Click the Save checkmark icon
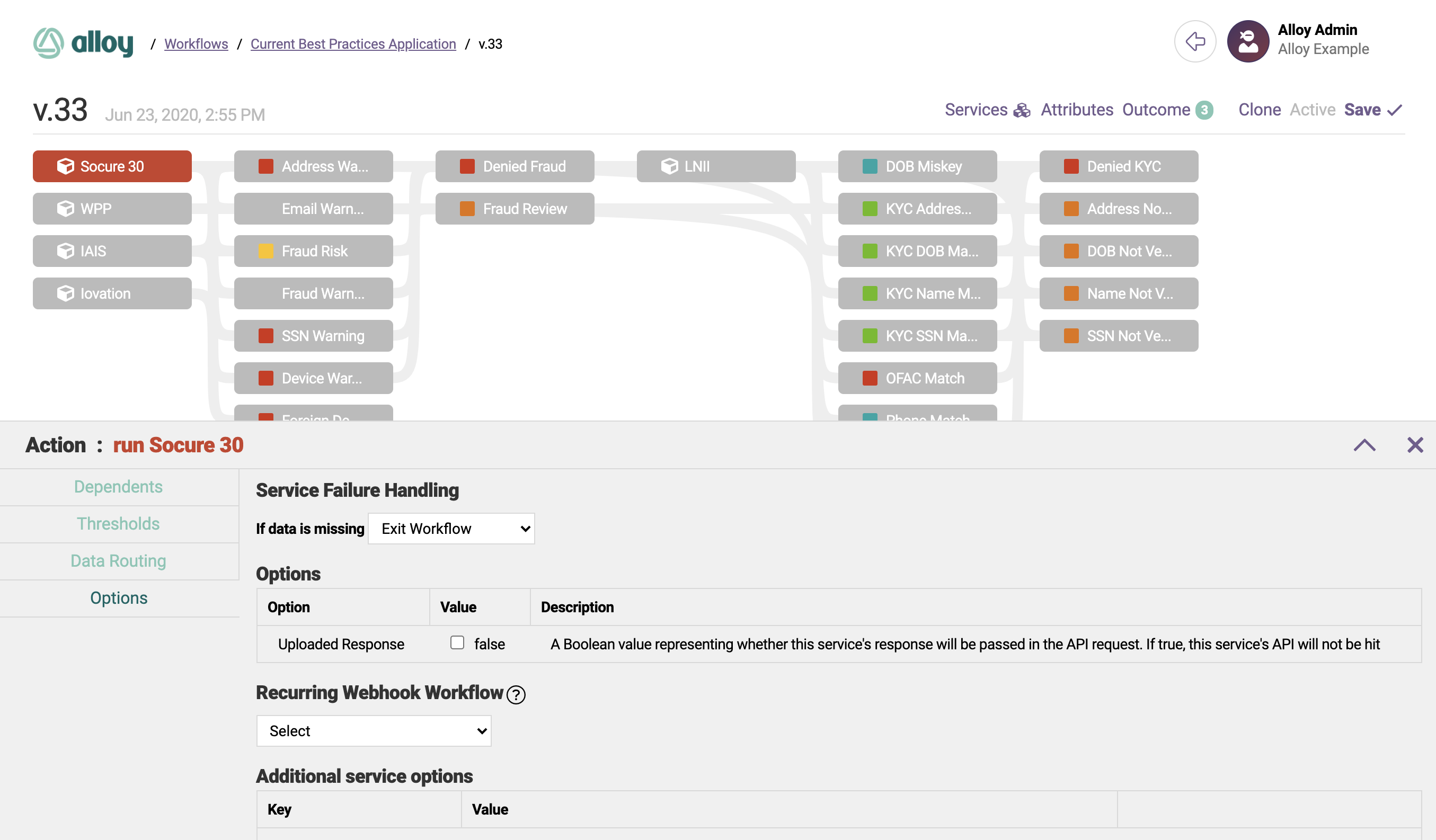The width and height of the screenshot is (1436, 840). tap(1394, 110)
